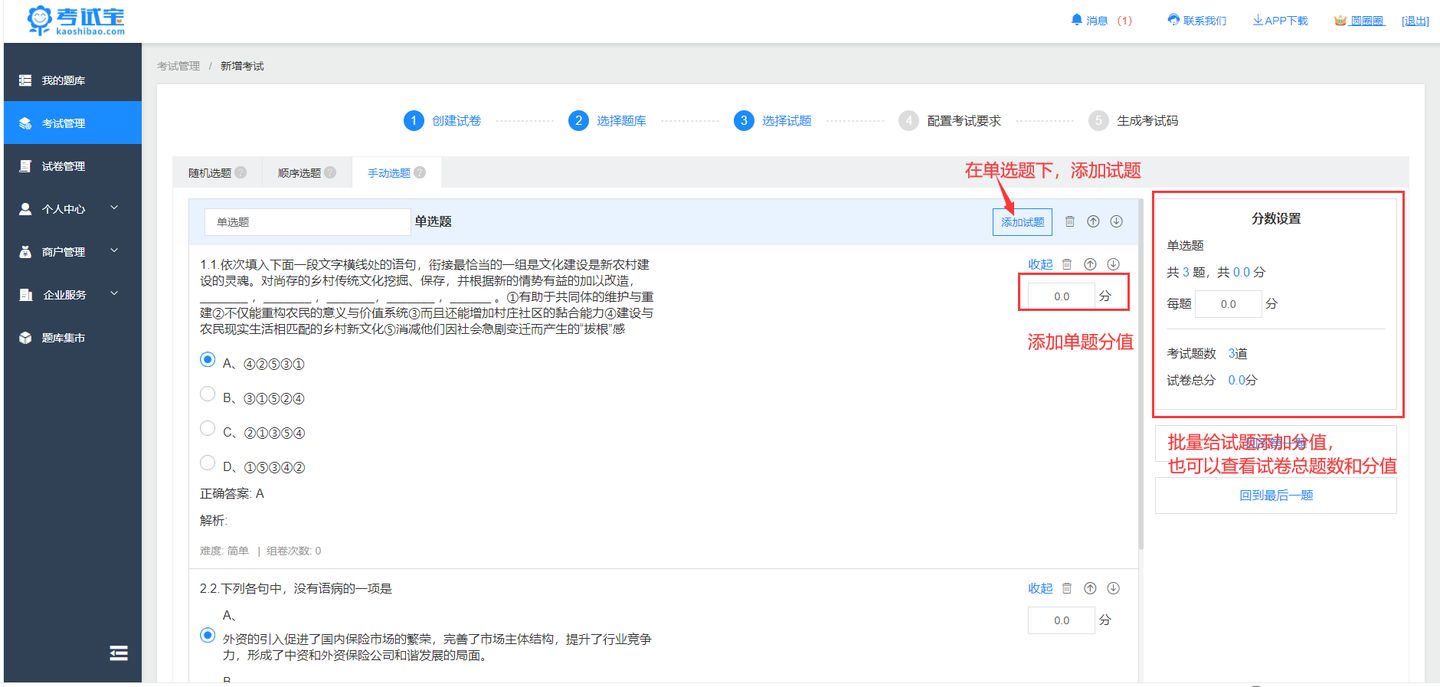Open the 单选题 question type dropdown
The height and width of the screenshot is (687, 1440).
pyautogui.click(x=307, y=220)
